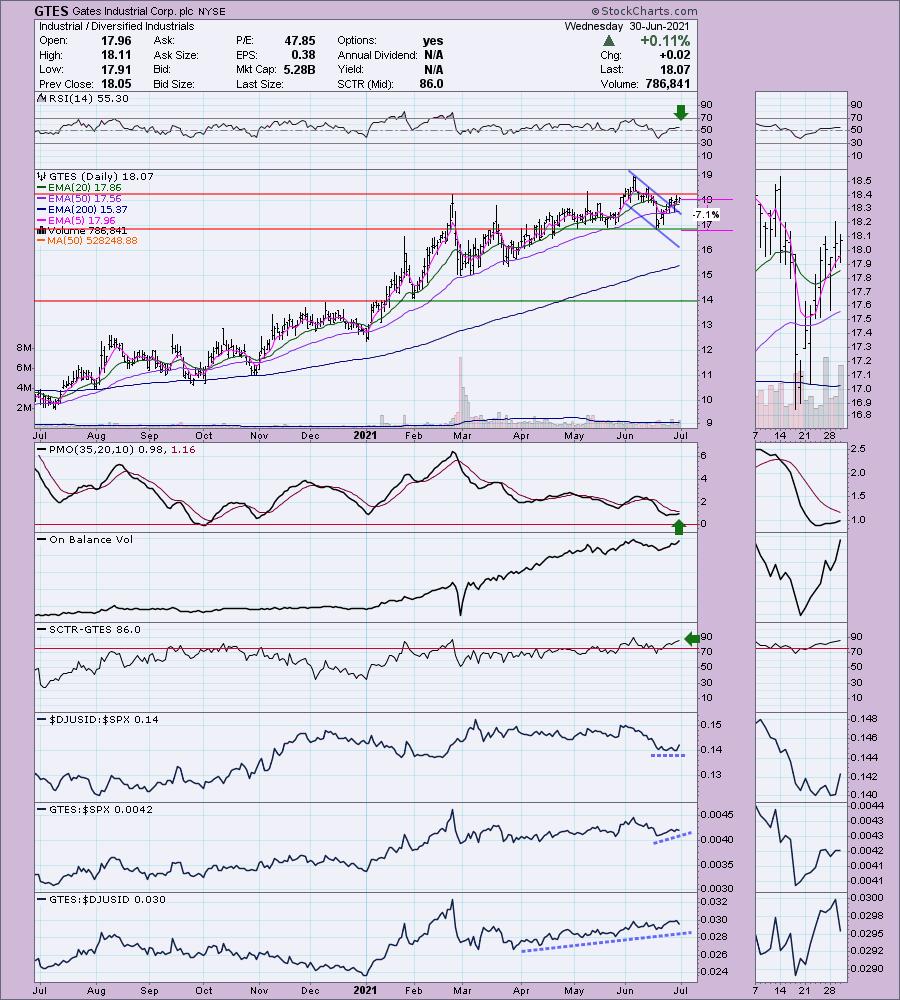The image size is (900, 1000).
Task: Click the Gates Industrial Corp. plc company name
Action: (135, 11)
